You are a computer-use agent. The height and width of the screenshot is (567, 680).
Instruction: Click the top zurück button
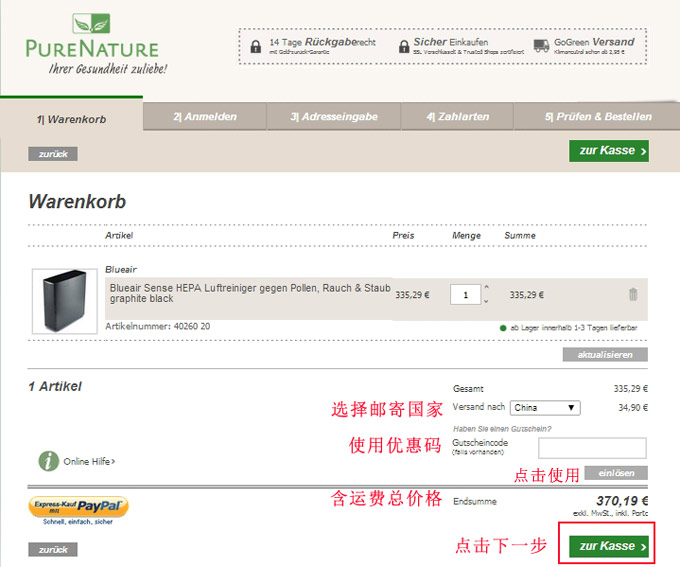pyautogui.click(x=53, y=154)
